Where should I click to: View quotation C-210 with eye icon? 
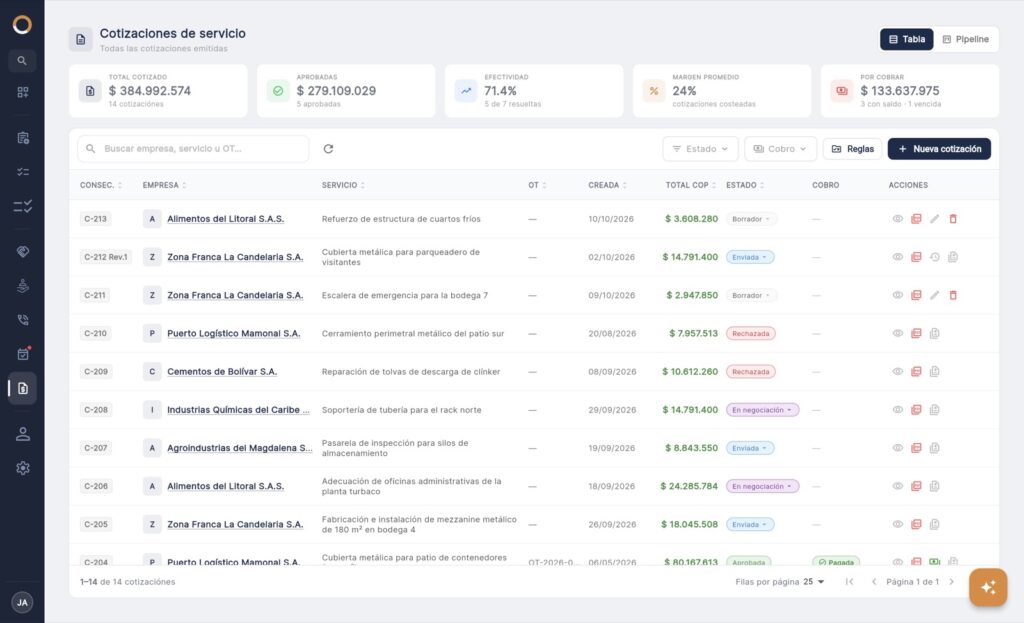tap(898, 334)
